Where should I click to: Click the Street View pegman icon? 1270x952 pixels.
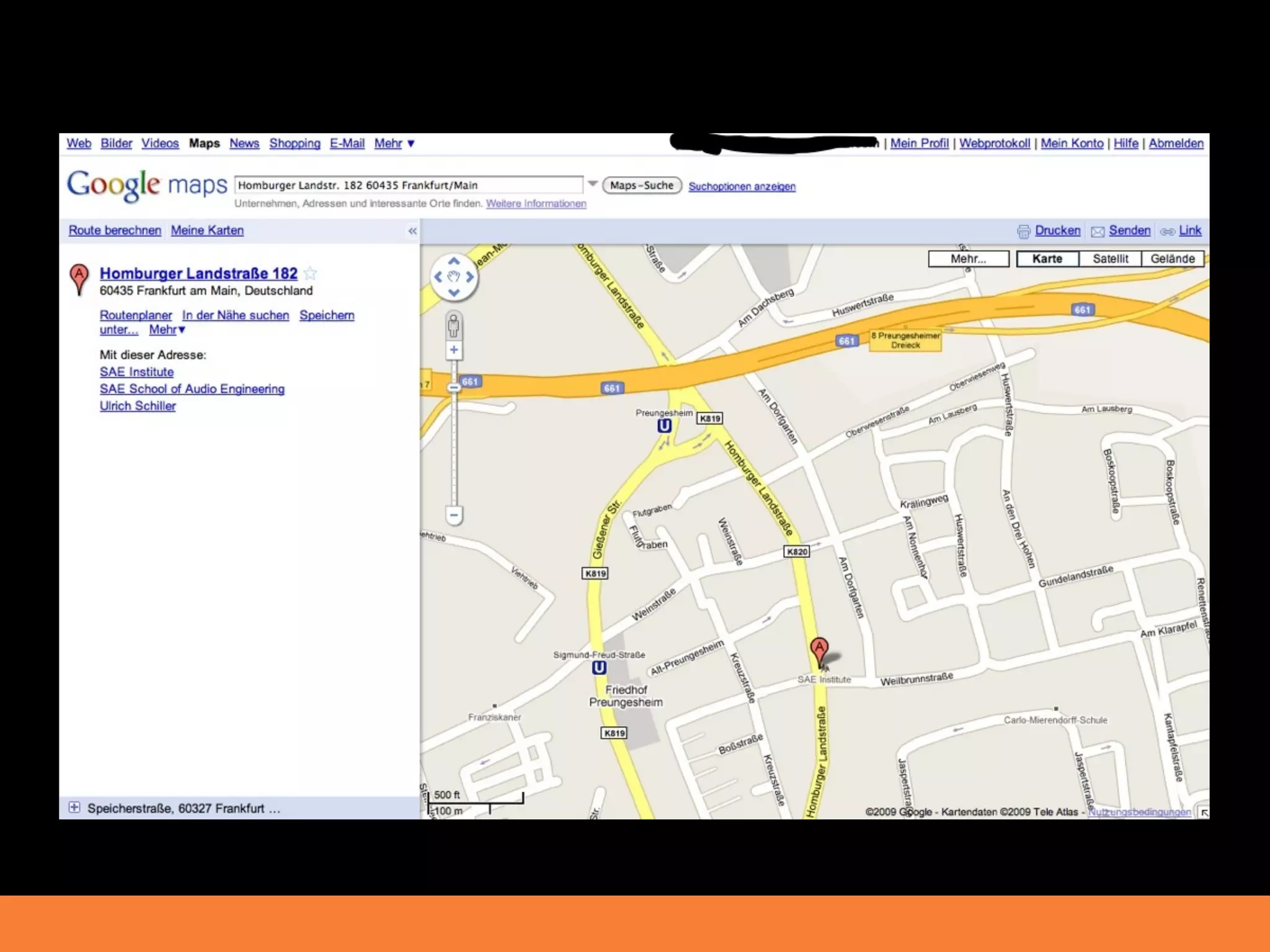[x=453, y=326]
